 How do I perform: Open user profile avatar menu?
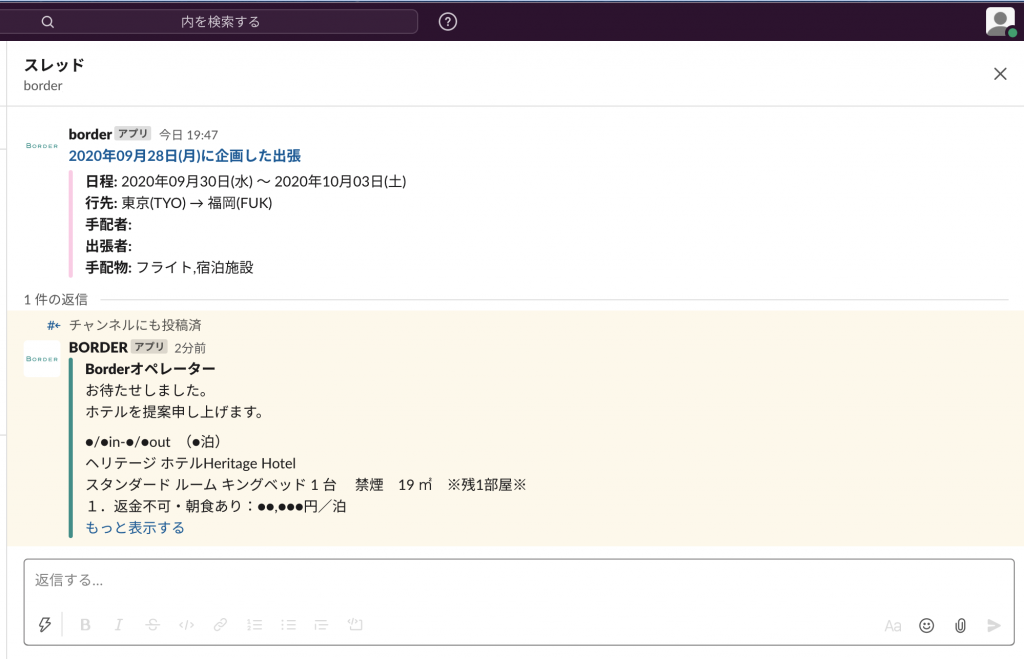click(x=999, y=21)
